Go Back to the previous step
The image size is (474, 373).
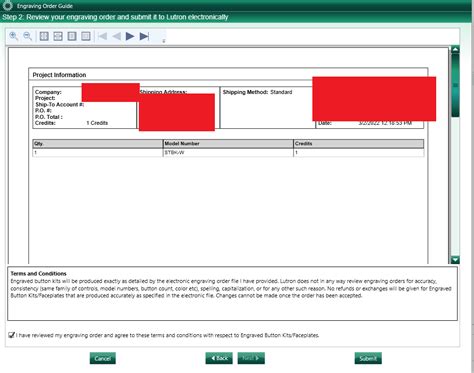219,358
